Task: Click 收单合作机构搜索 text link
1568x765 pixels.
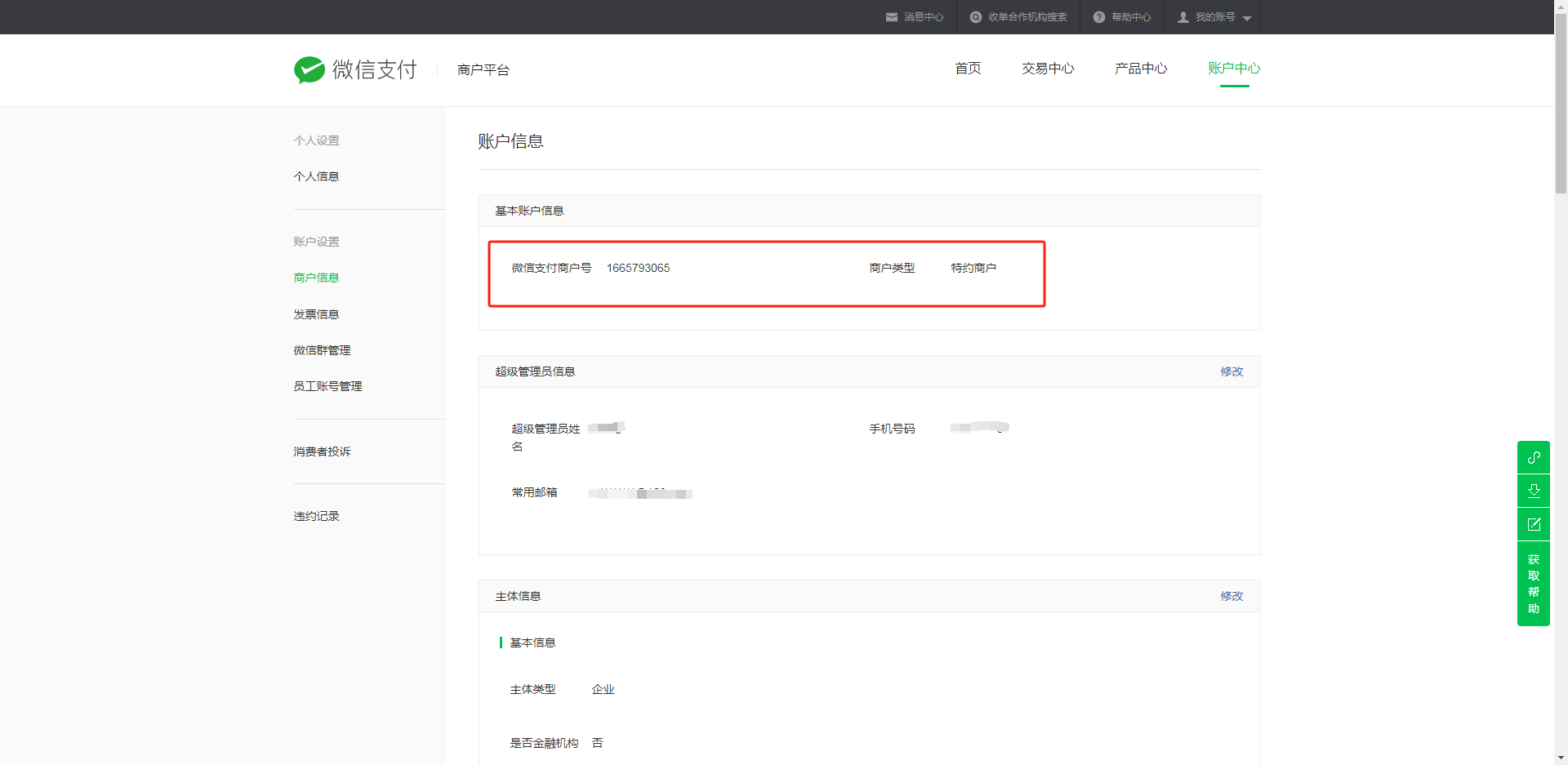Action: pos(1027,17)
